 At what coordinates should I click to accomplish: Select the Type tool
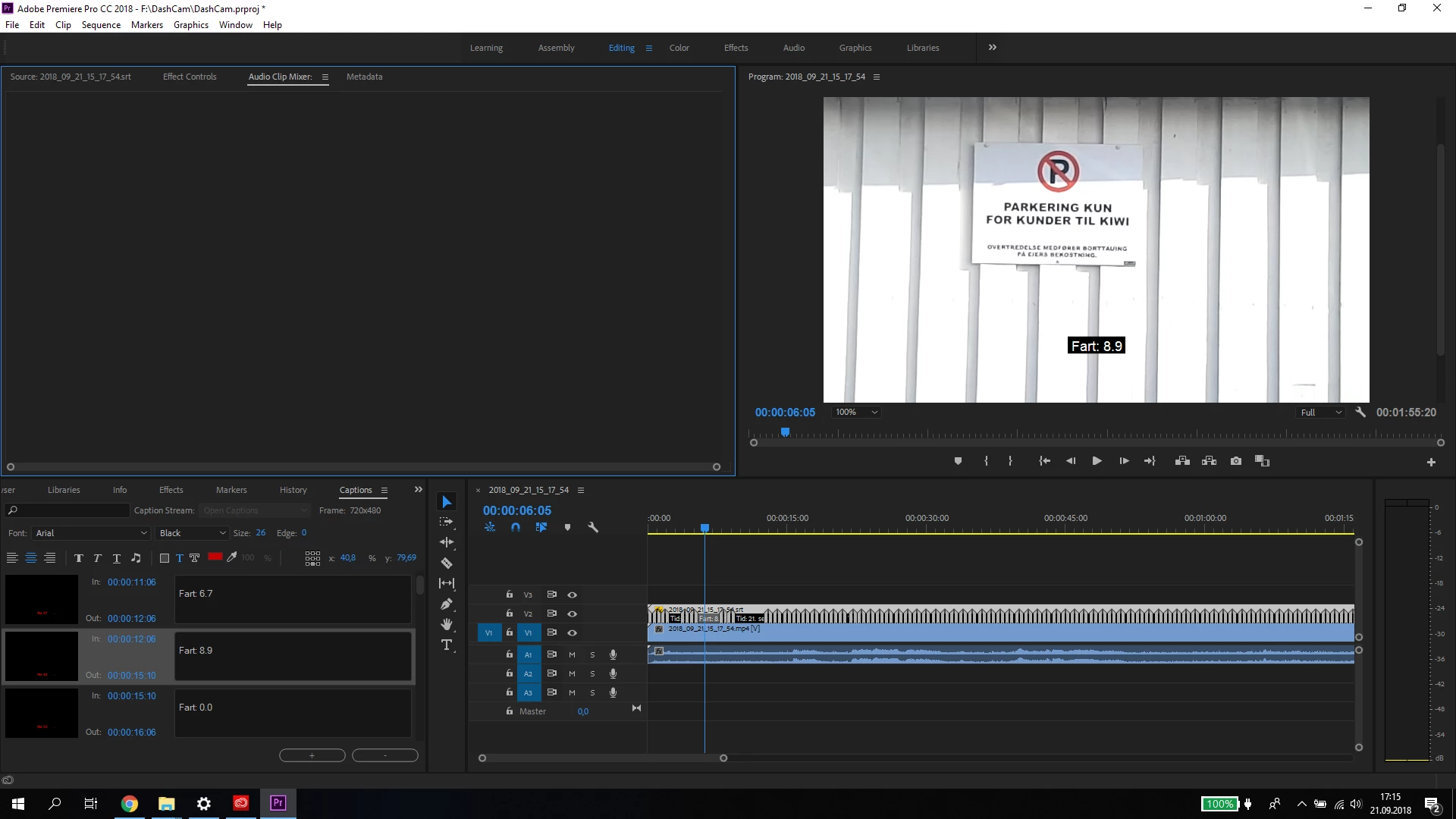(x=447, y=645)
